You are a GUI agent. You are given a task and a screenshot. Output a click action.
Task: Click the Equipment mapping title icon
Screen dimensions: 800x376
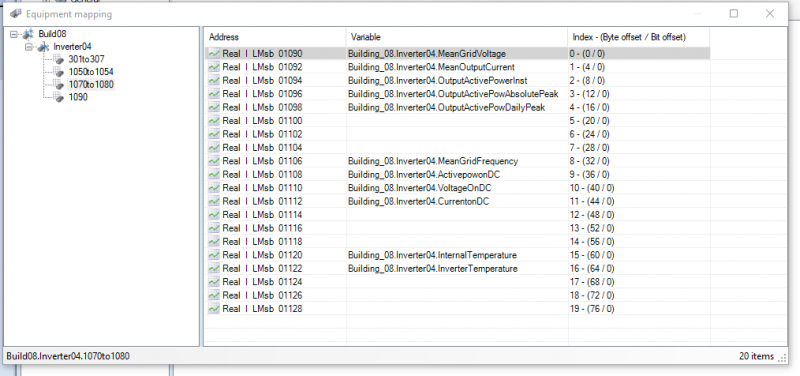pos(15,14)
